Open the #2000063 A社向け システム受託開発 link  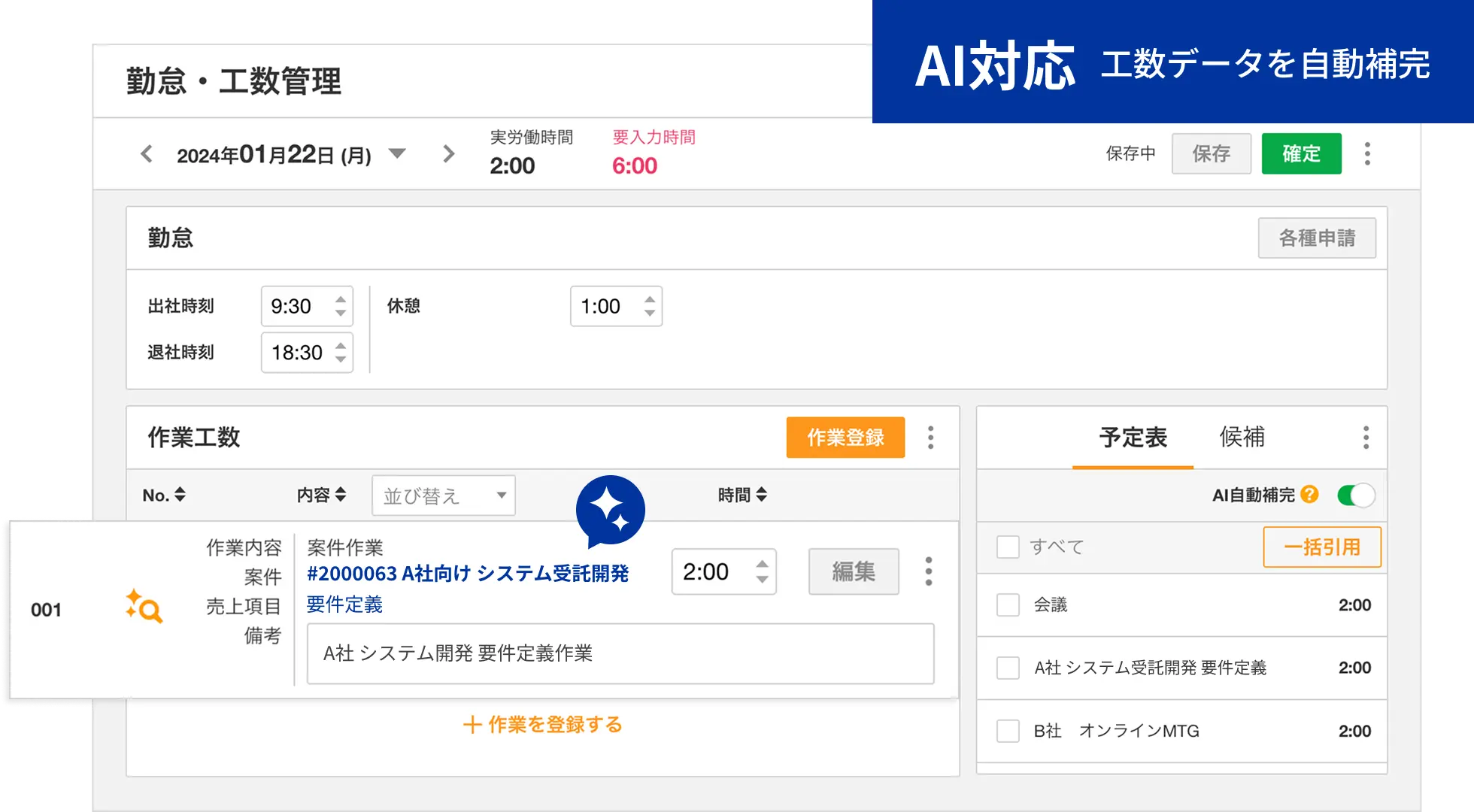pyautogui.click(x=468, y=574)
